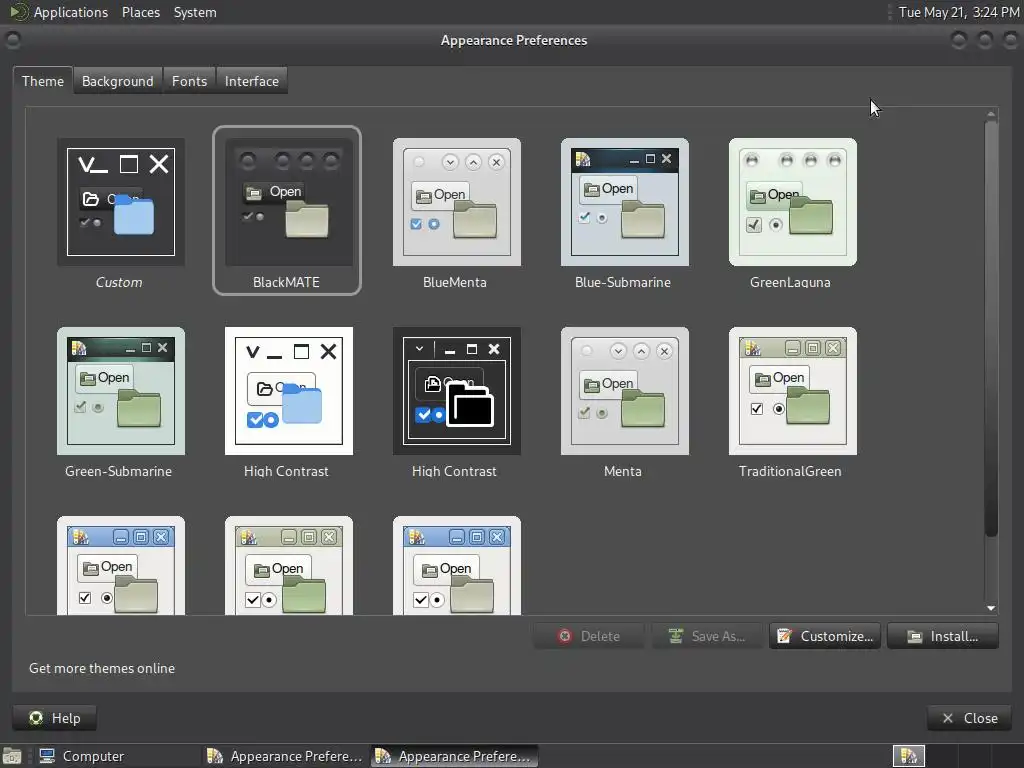1024x768 pixels.
Task: Switch to the Theme tab
Action: coord(42,81)
